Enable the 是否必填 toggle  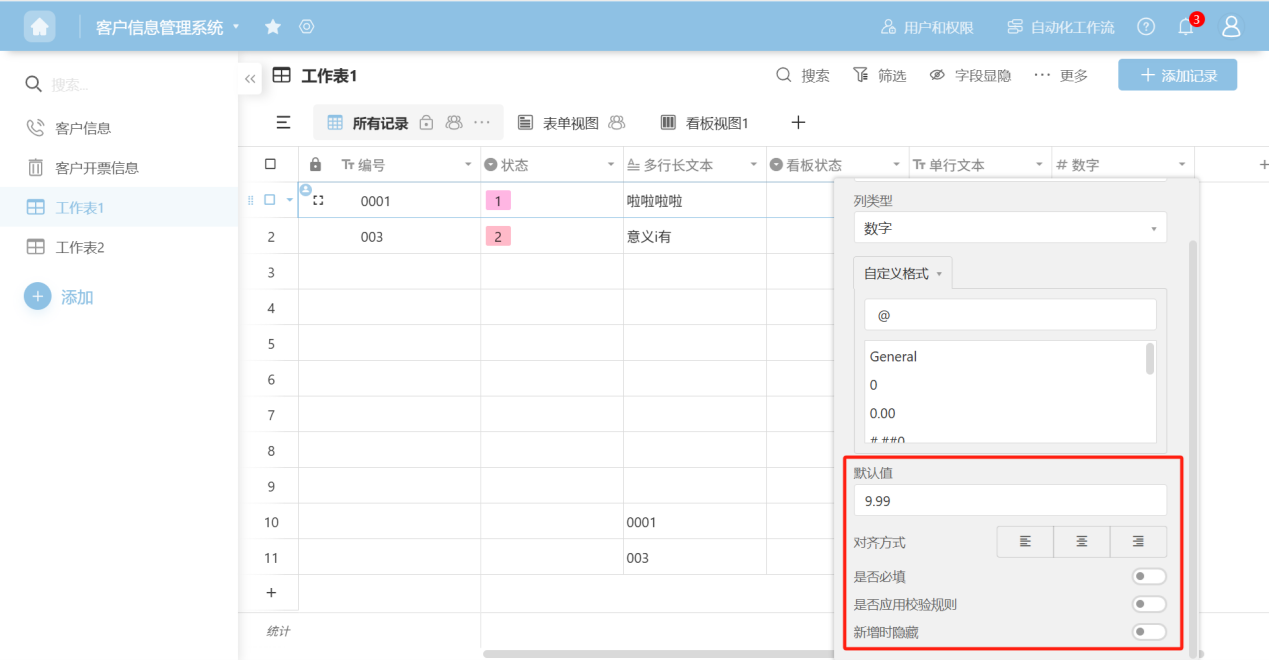point(1149,576)
